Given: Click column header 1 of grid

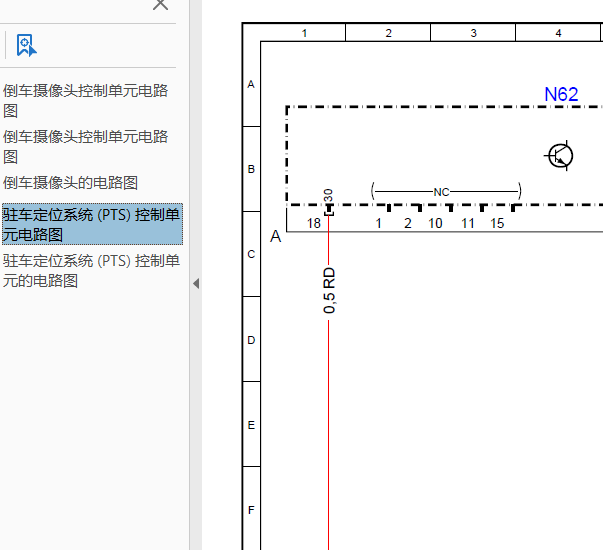Looking at the screenshot, I should (x=304, y=33).
